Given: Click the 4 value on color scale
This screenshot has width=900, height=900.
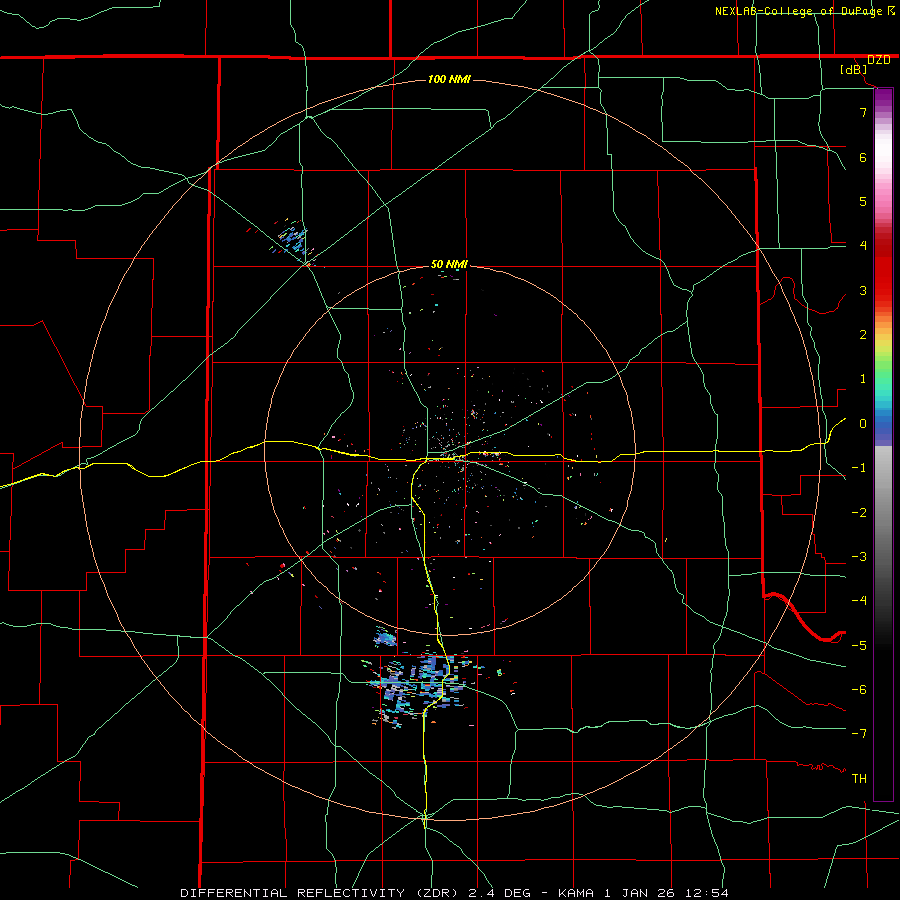Looking at the screenshot, I should click(863, 246).
